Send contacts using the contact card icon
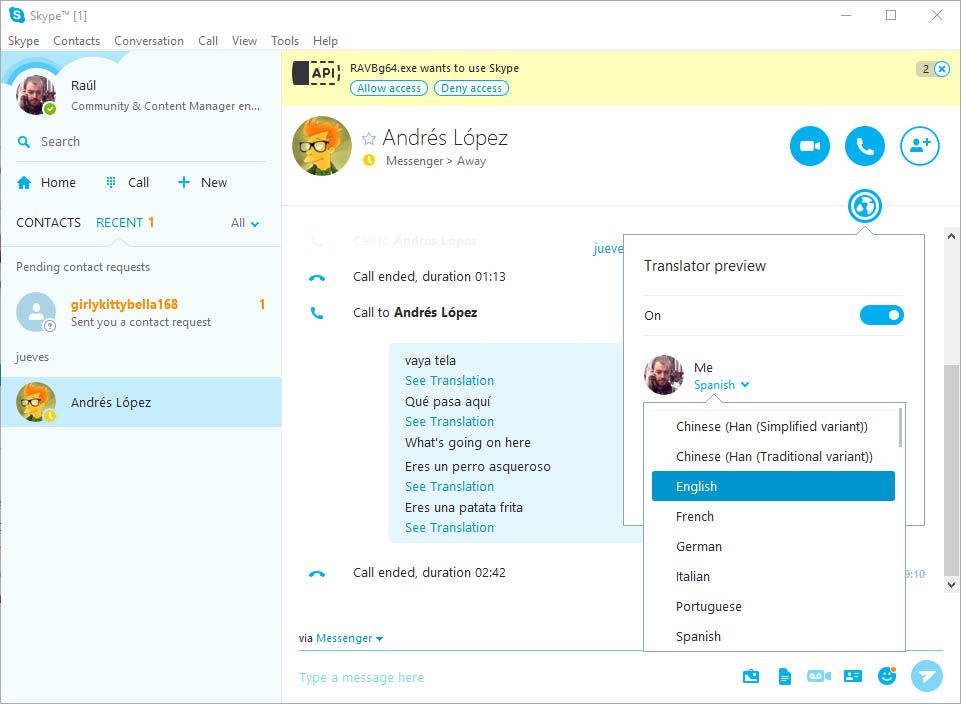This screenshot has height=704, width=961. (853, 676)
